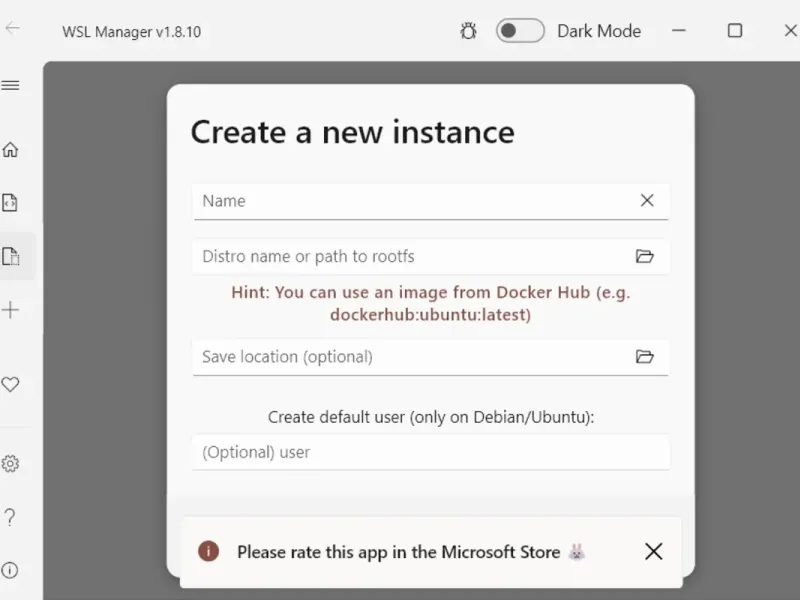Image resolution: width=800 pixels, height=600 pixels.
Task: Click the bug report icon
Action: 468,31
